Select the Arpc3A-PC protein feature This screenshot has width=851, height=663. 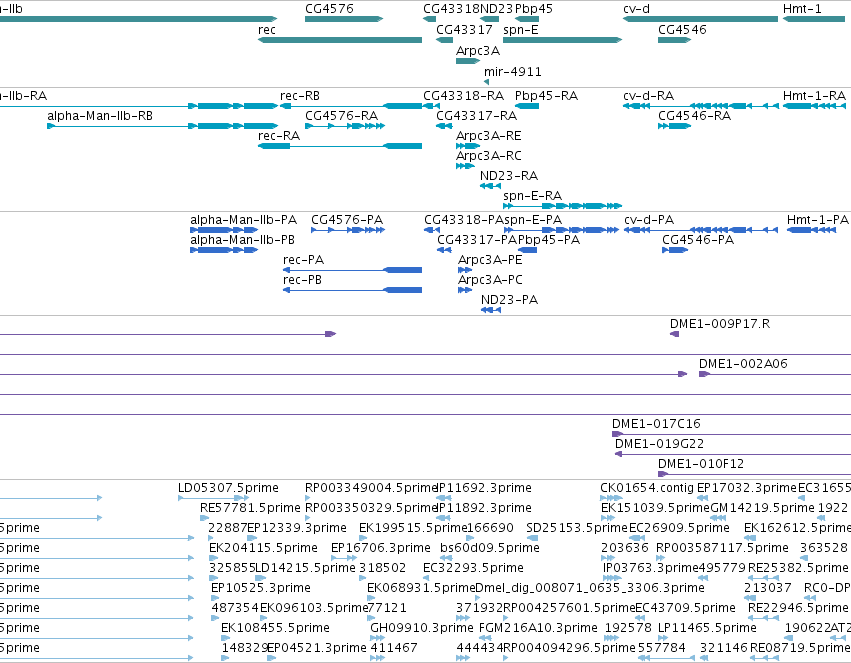pos(465,290)
